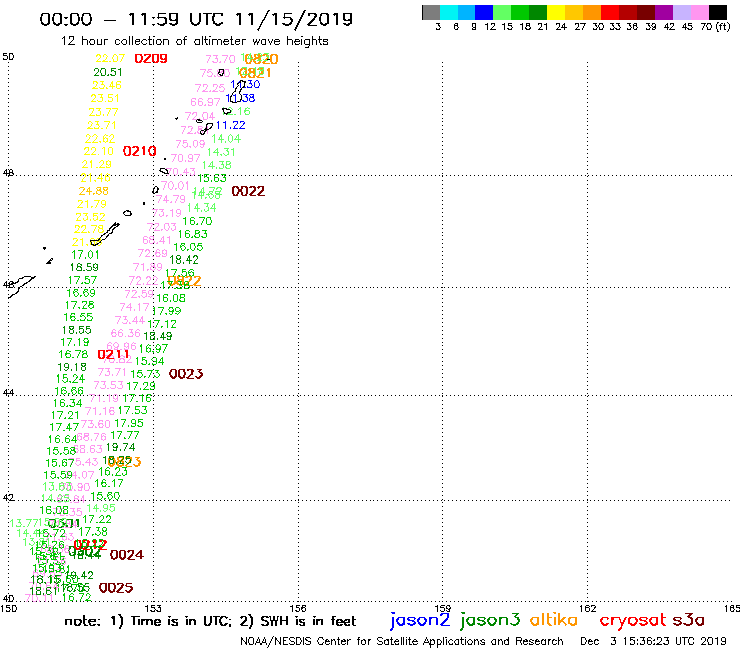Click the yellow 24 ft legend swatch

556,13
